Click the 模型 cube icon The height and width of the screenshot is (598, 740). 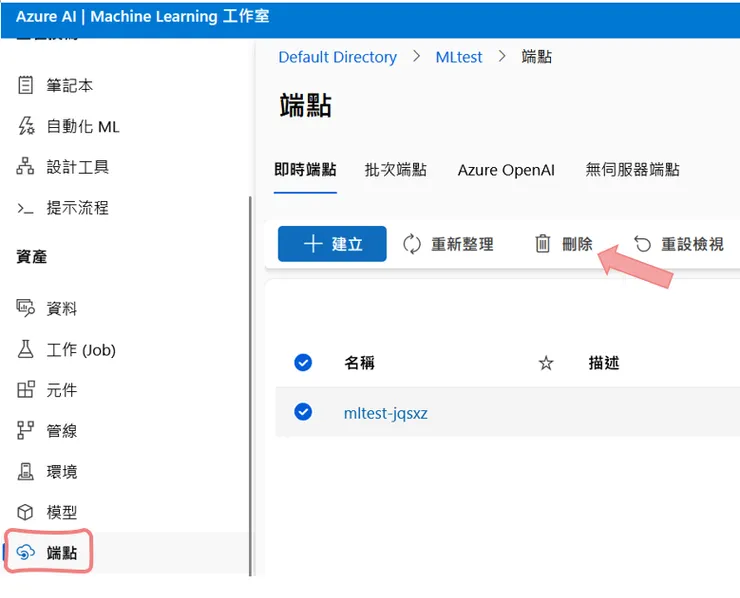pyautogui.click(x=25, y=512)
